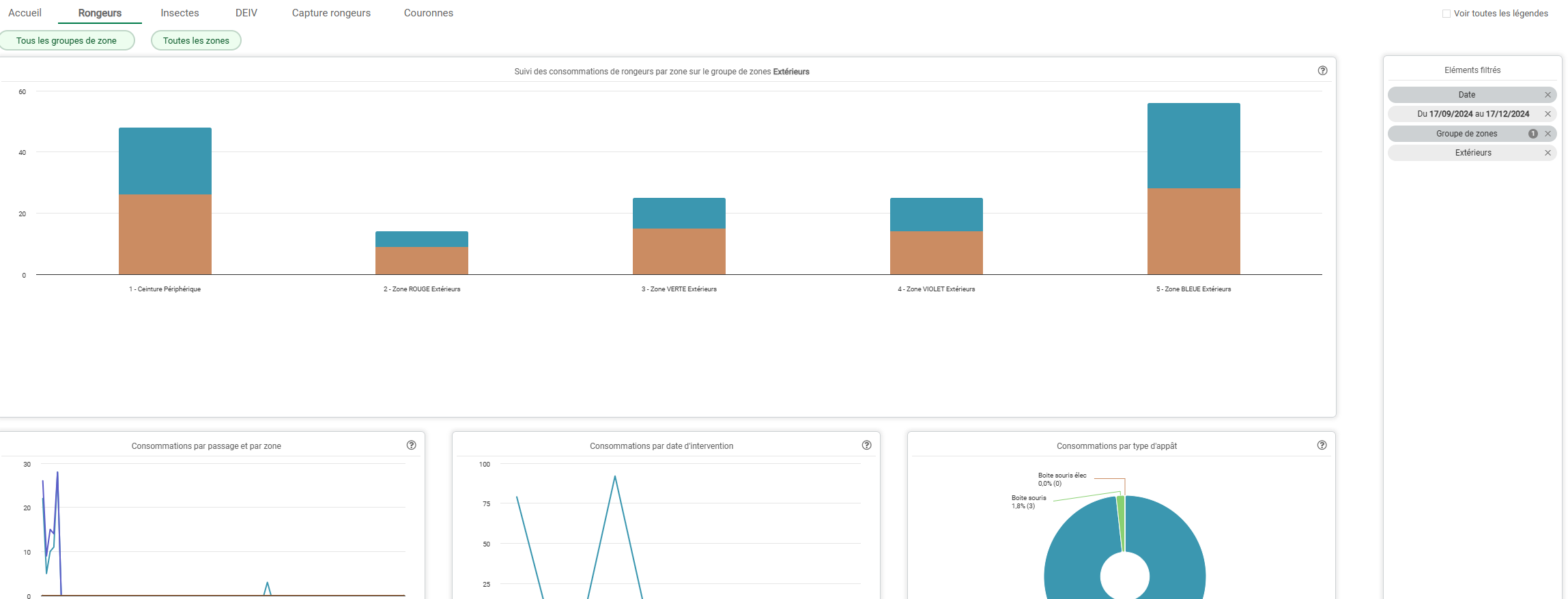Screen dimensions: 1568x599
Task: Switch to the Insectes tab
Action: click(180, 13)
